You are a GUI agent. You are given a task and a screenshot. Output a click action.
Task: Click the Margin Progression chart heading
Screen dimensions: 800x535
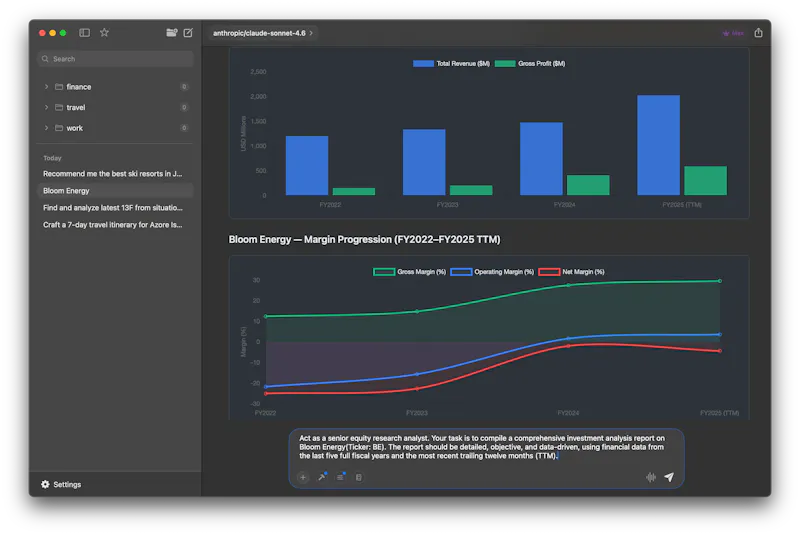[x=364, y=239]
